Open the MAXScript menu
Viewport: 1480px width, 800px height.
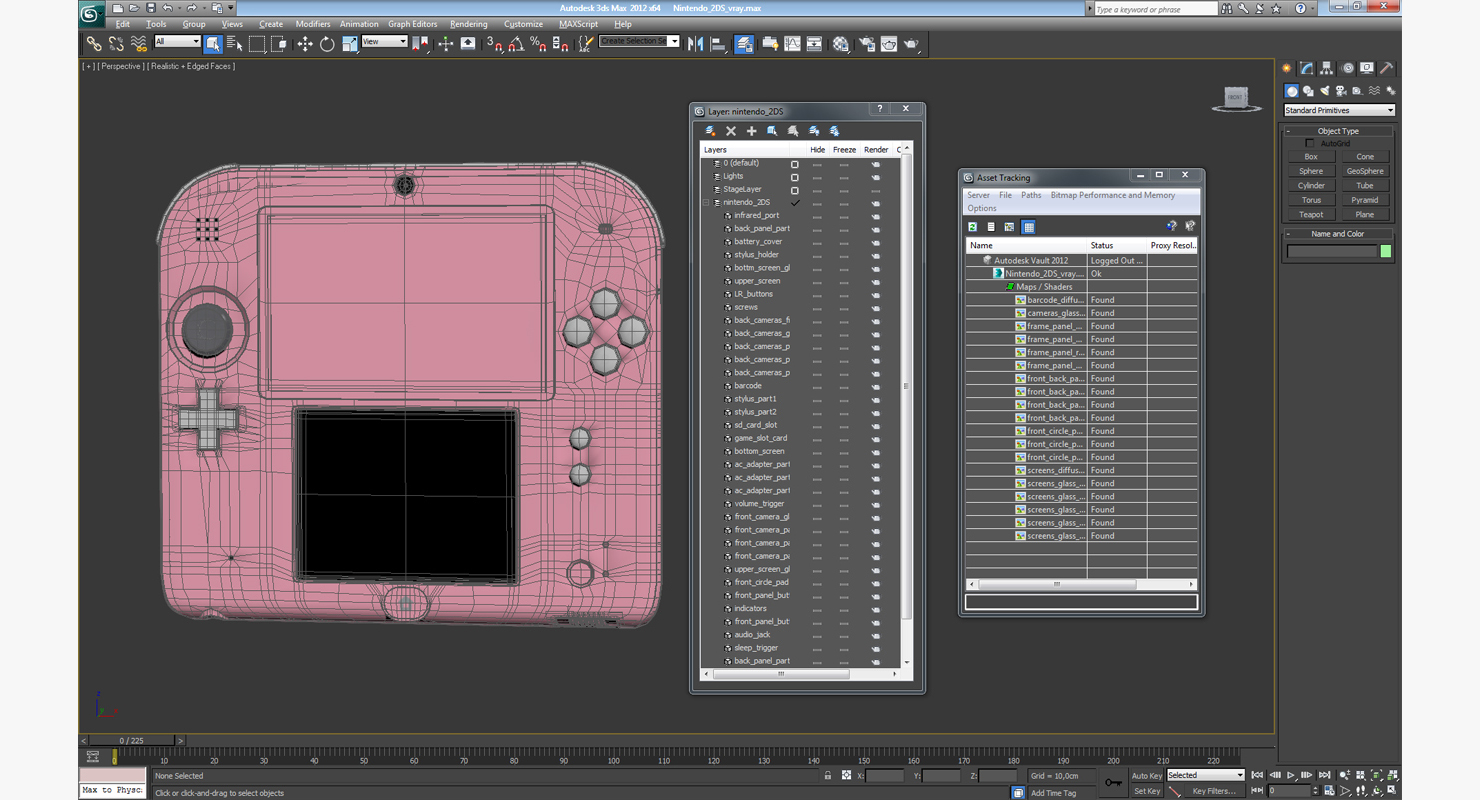[x=578, y=24]
